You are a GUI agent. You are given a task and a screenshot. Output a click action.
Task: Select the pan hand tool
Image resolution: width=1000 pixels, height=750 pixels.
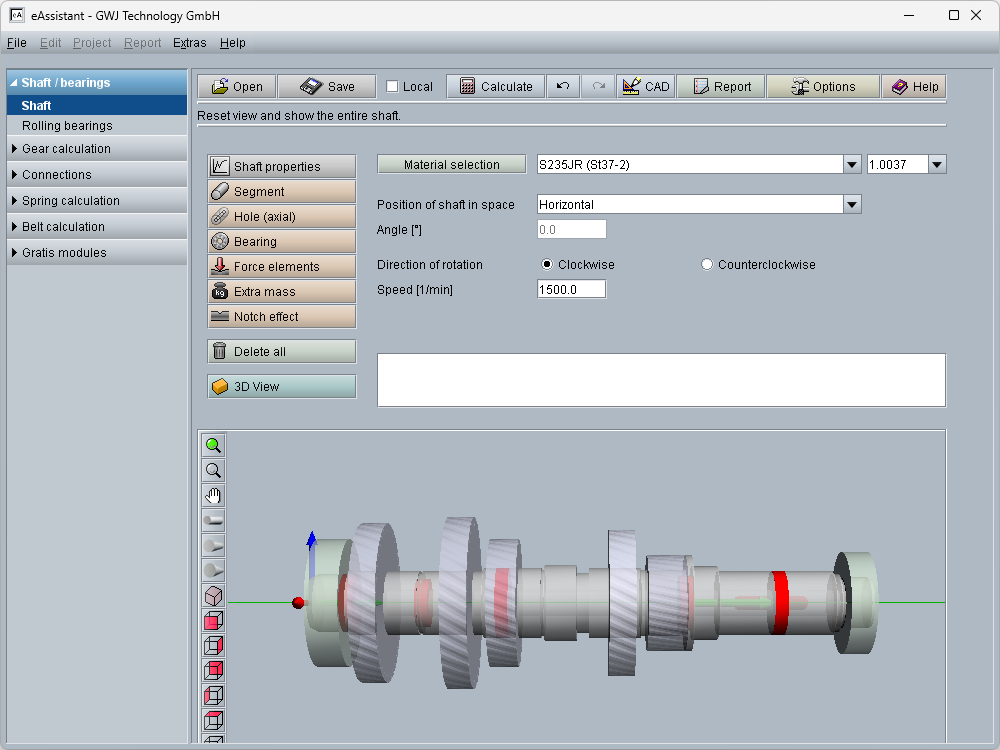[213, 496]
